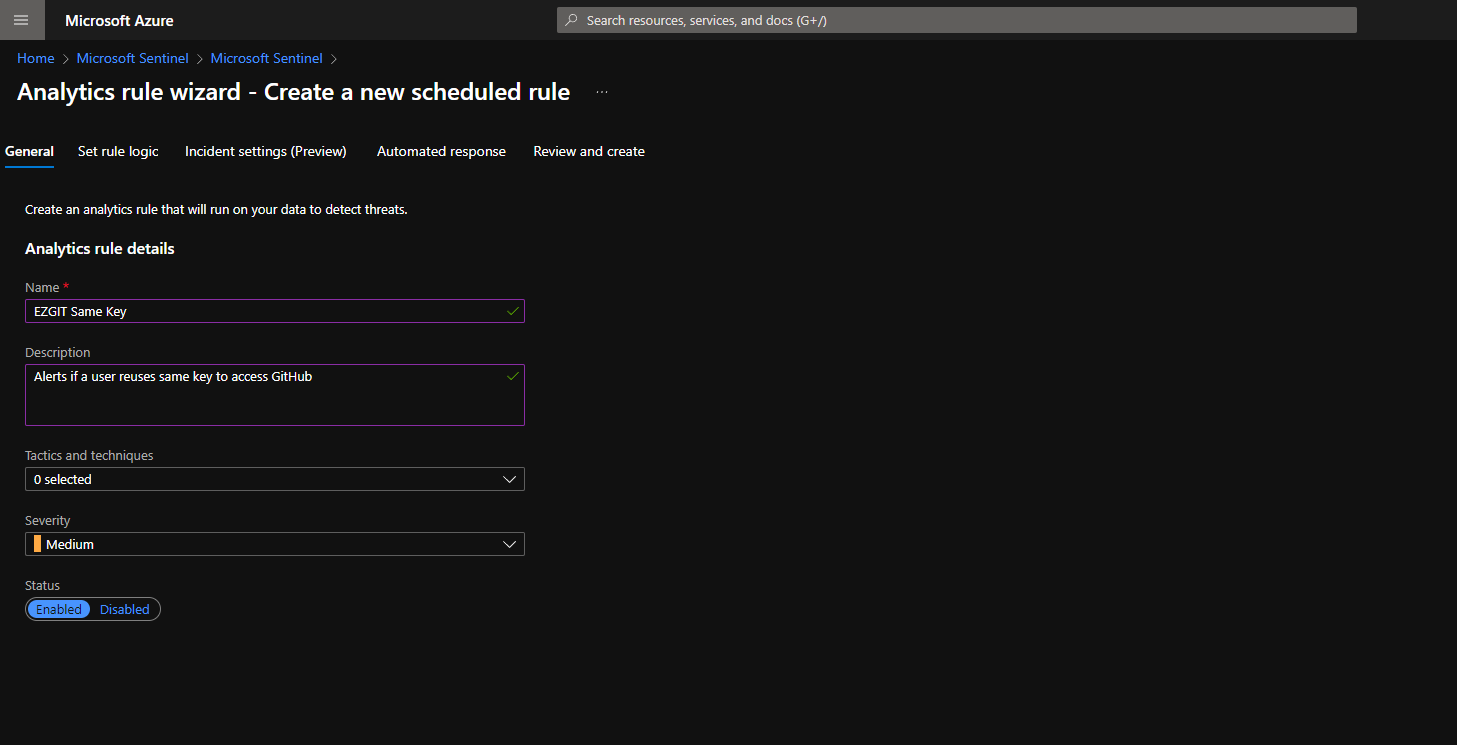Screen dimensions: 1457x745
Task: Go to the Automated response tab
Action: tap(441, 152)
